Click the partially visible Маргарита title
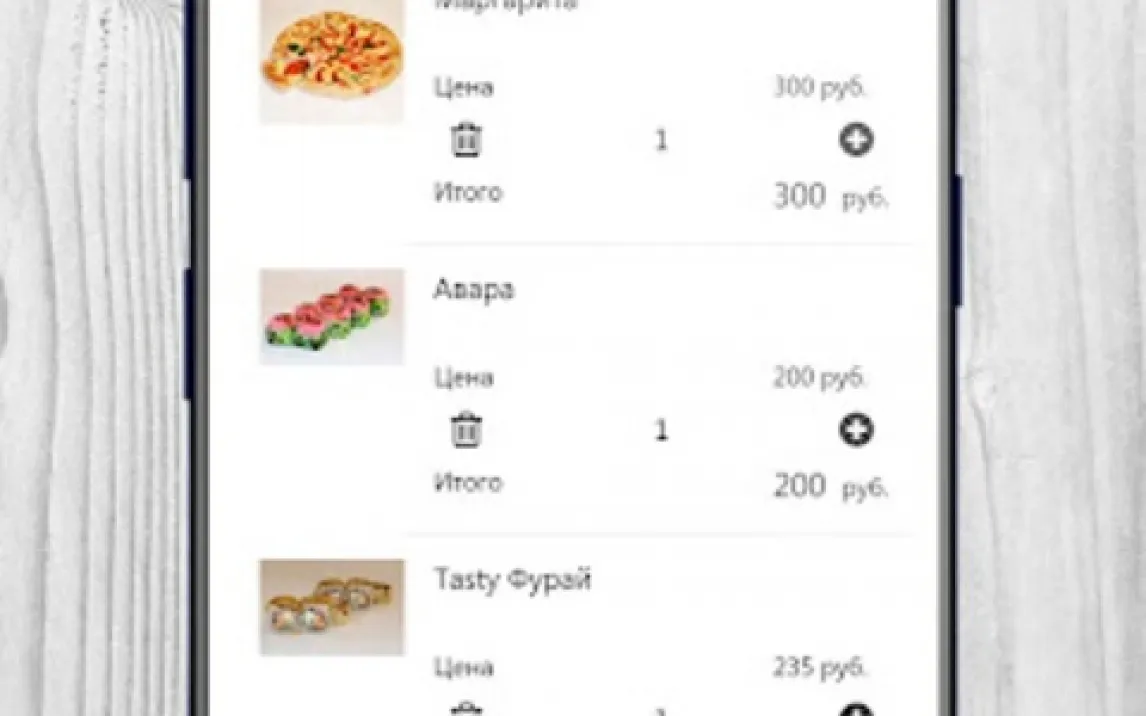This screenshot has width=1146, height=716. click(506, 4)
